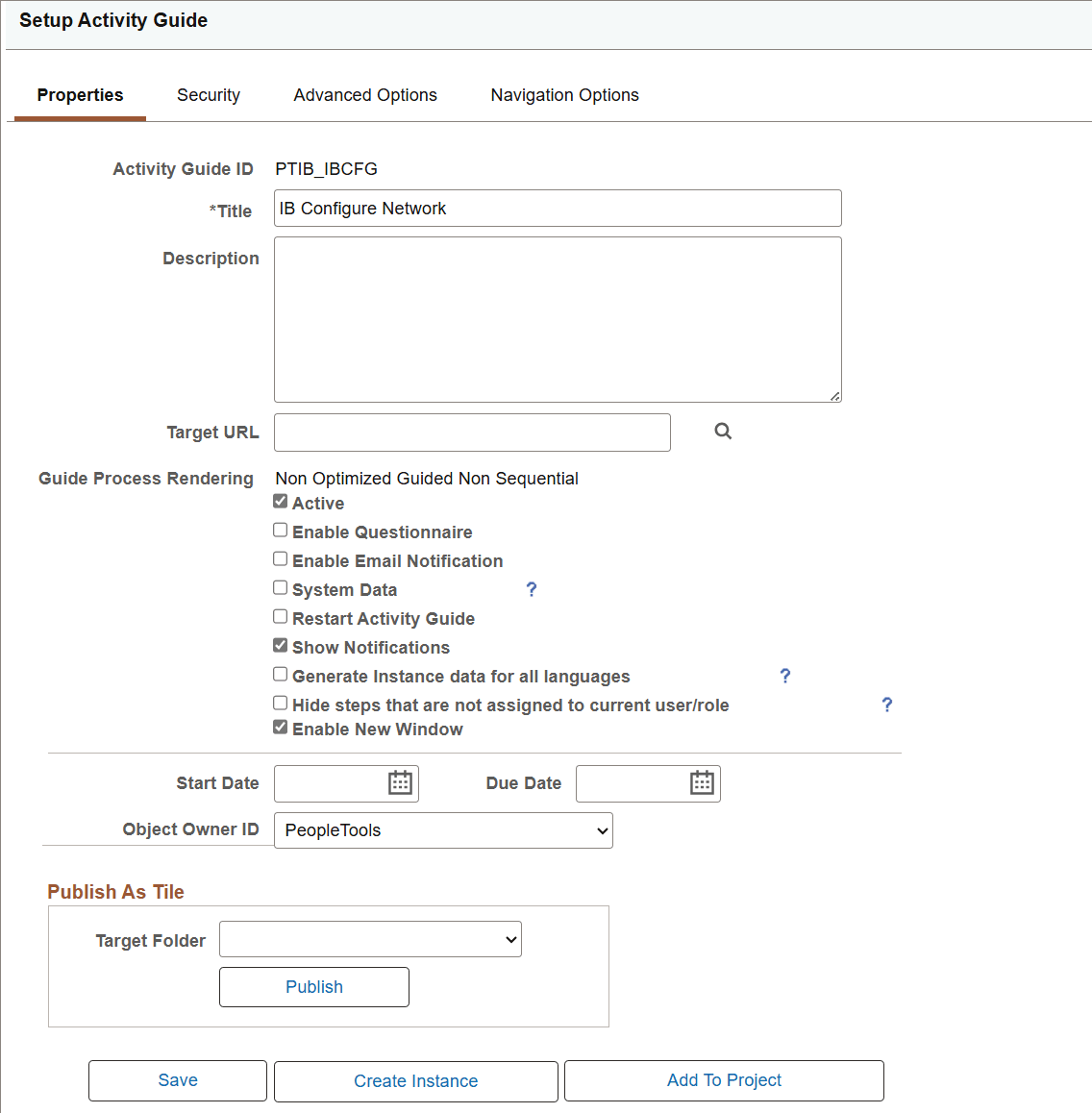
Task: Add the activity guide to a project
Action: click(724, 1080)
